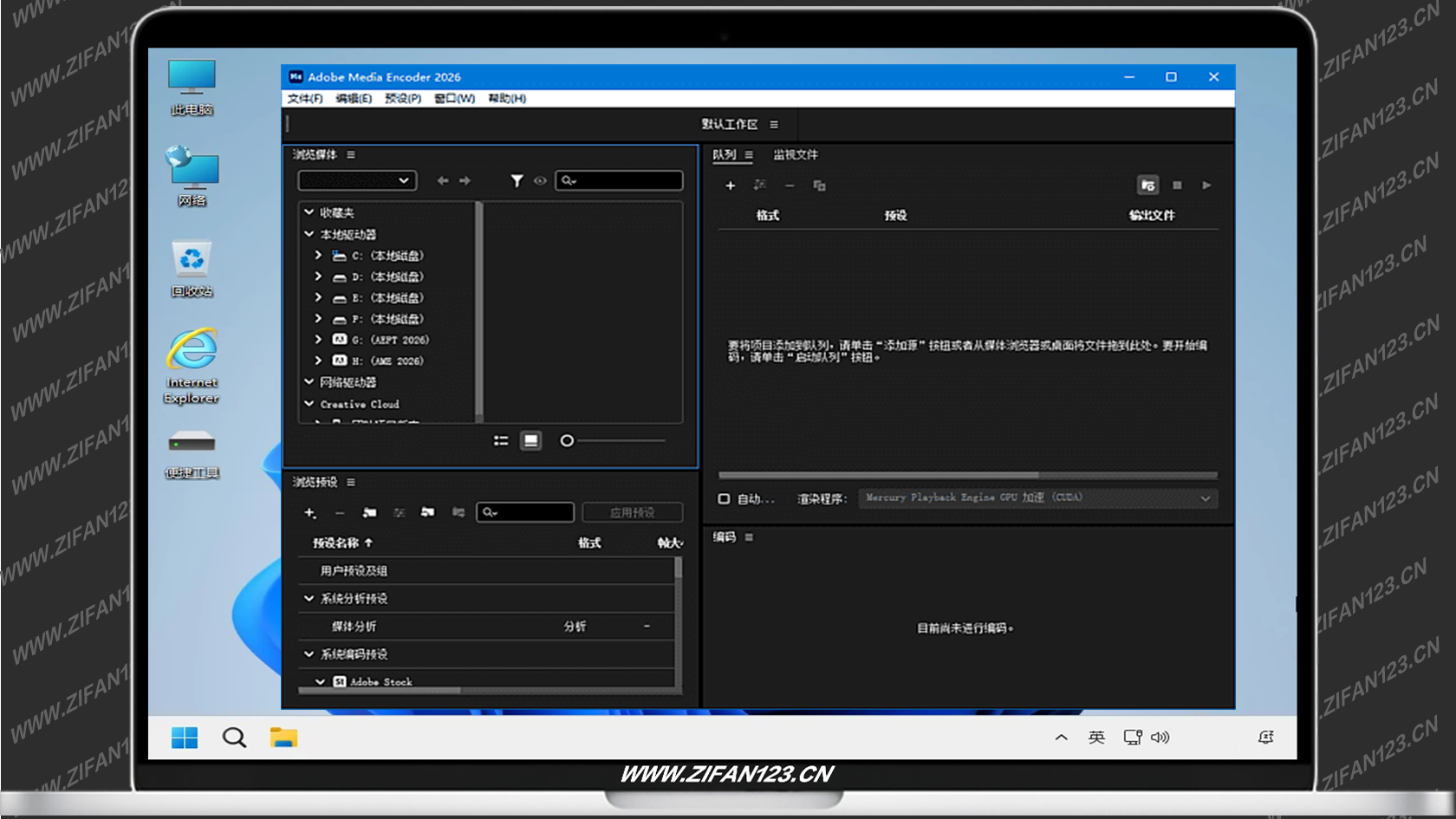The height and width of the screenshot is (819, 1456).
Task: Switch Media Browser to thumbnail view
Action: [531, 440]
